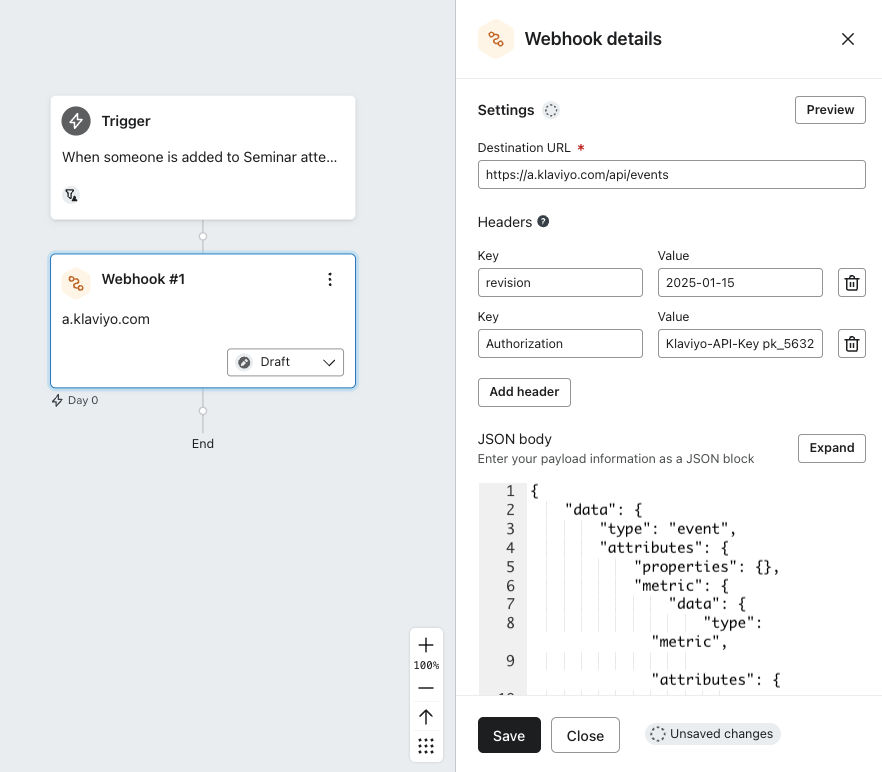The width and height of the screenshot is (882, 772).
Task: Click the Unsaved changes status badge
Action: [712, 734]
